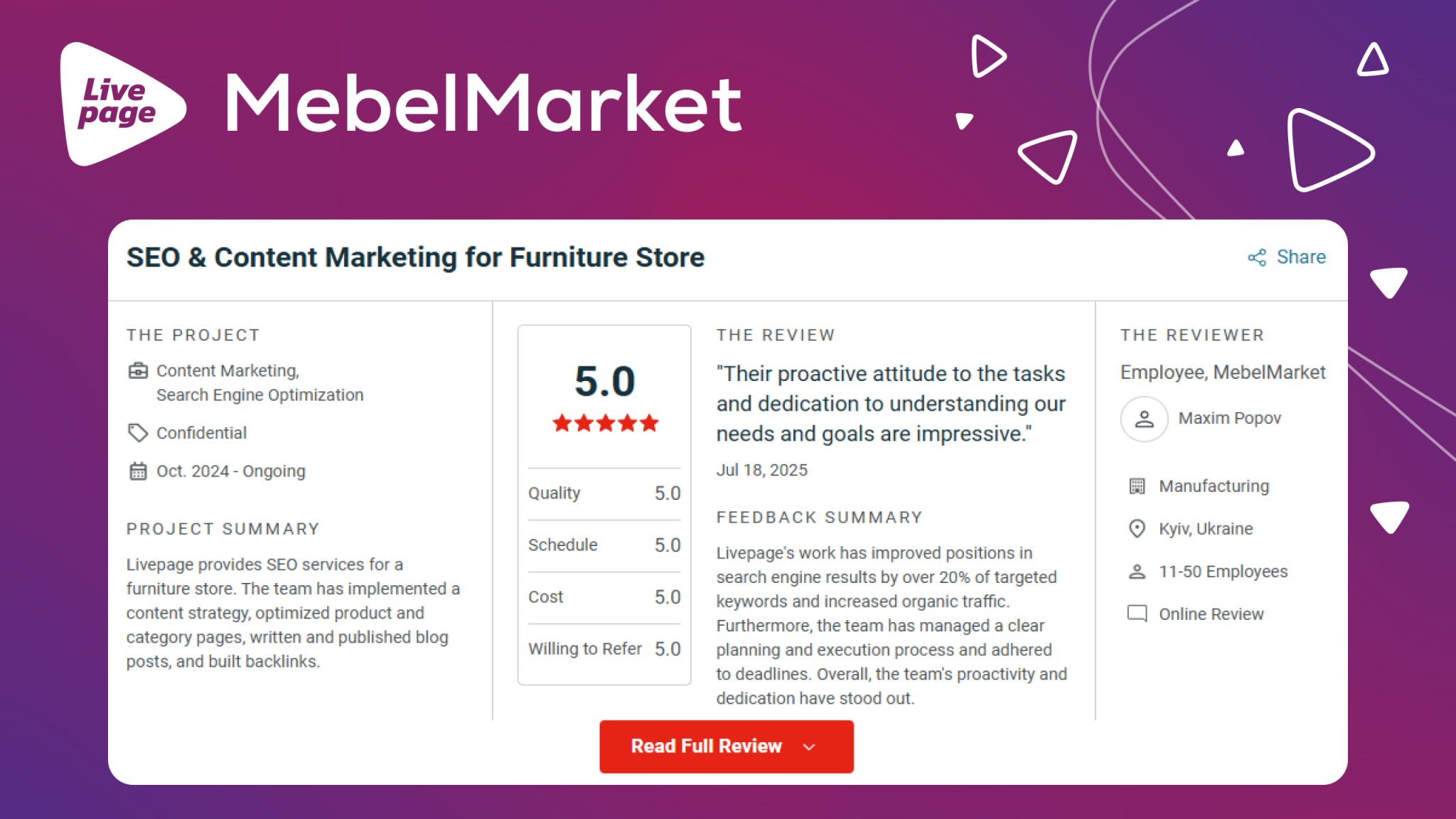The height and width of the screenshot is (819, 1456).
Task: Click the location pin icon for Kyiv
Action: tap(1137, 529)
